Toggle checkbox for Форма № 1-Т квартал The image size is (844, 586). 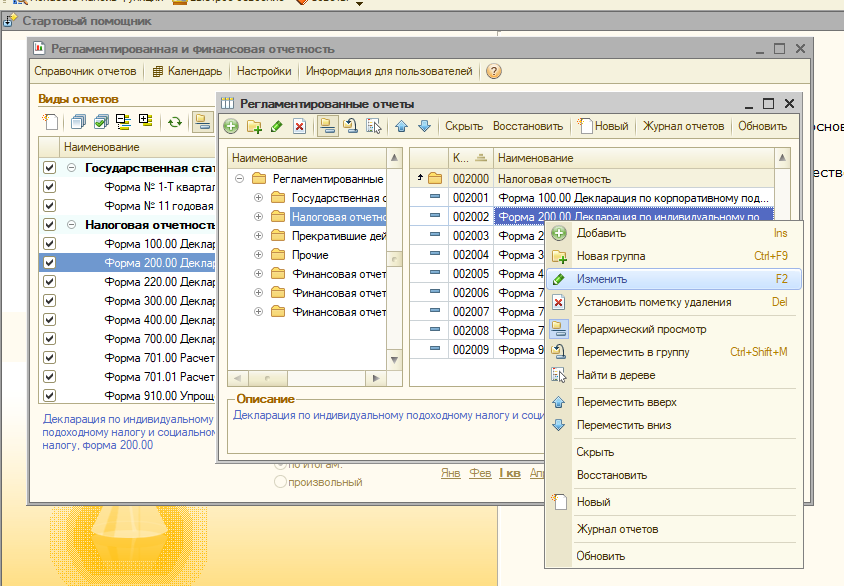[x=50, y=187]
